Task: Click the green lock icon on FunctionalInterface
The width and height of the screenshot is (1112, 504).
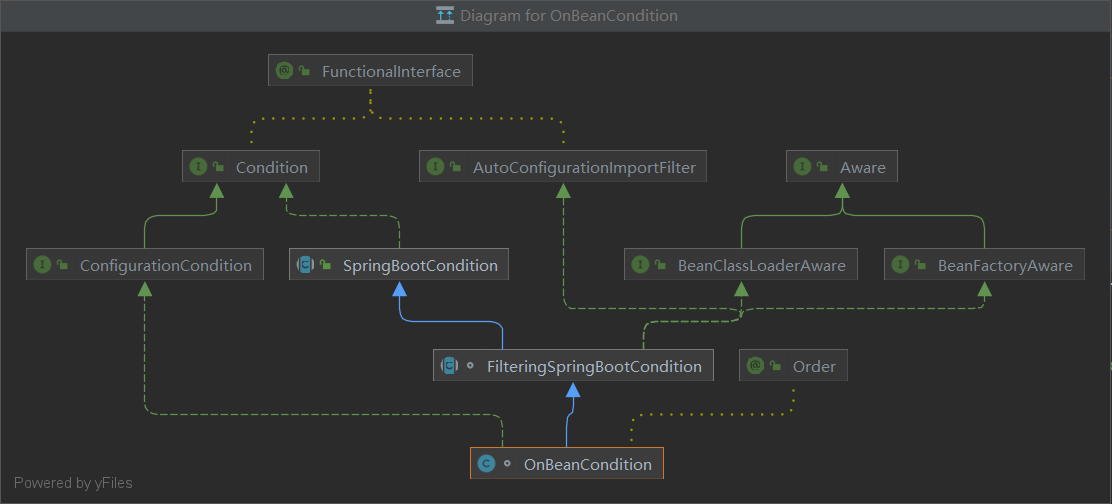Action: [304, 71]
